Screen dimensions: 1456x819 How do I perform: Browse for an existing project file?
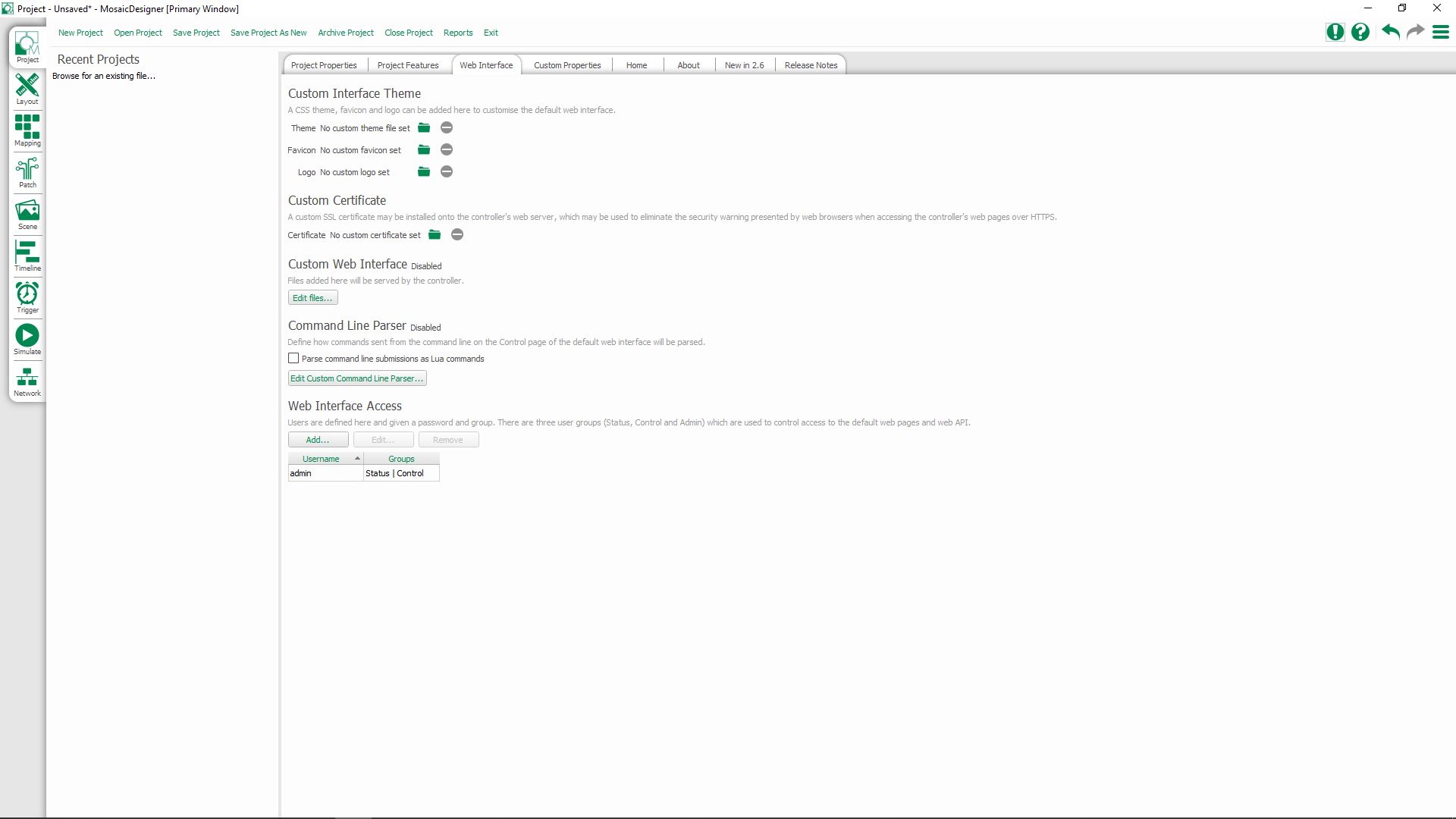click(x=103, y=76)
